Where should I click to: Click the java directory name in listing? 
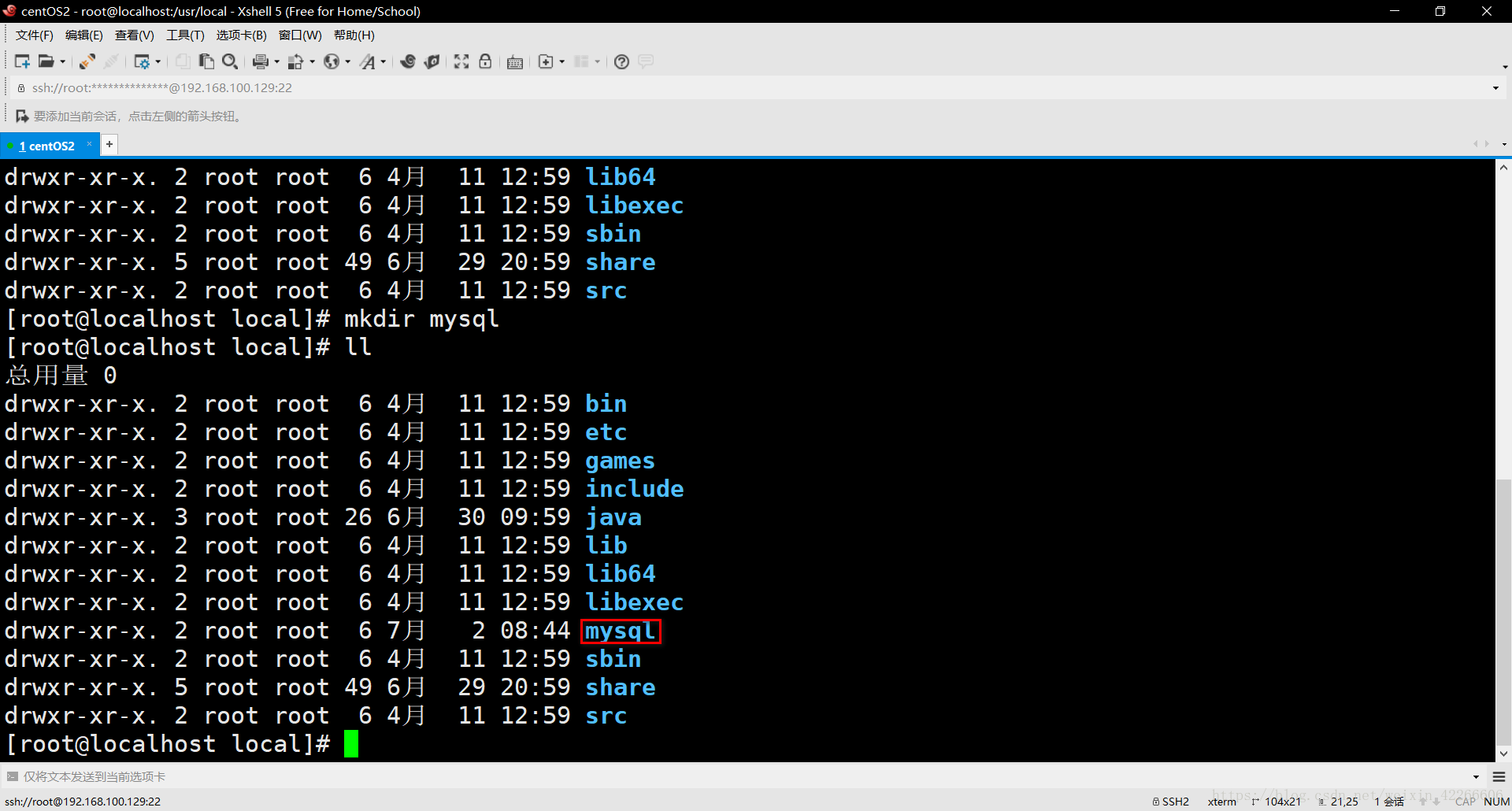click(x=613, y=517)
